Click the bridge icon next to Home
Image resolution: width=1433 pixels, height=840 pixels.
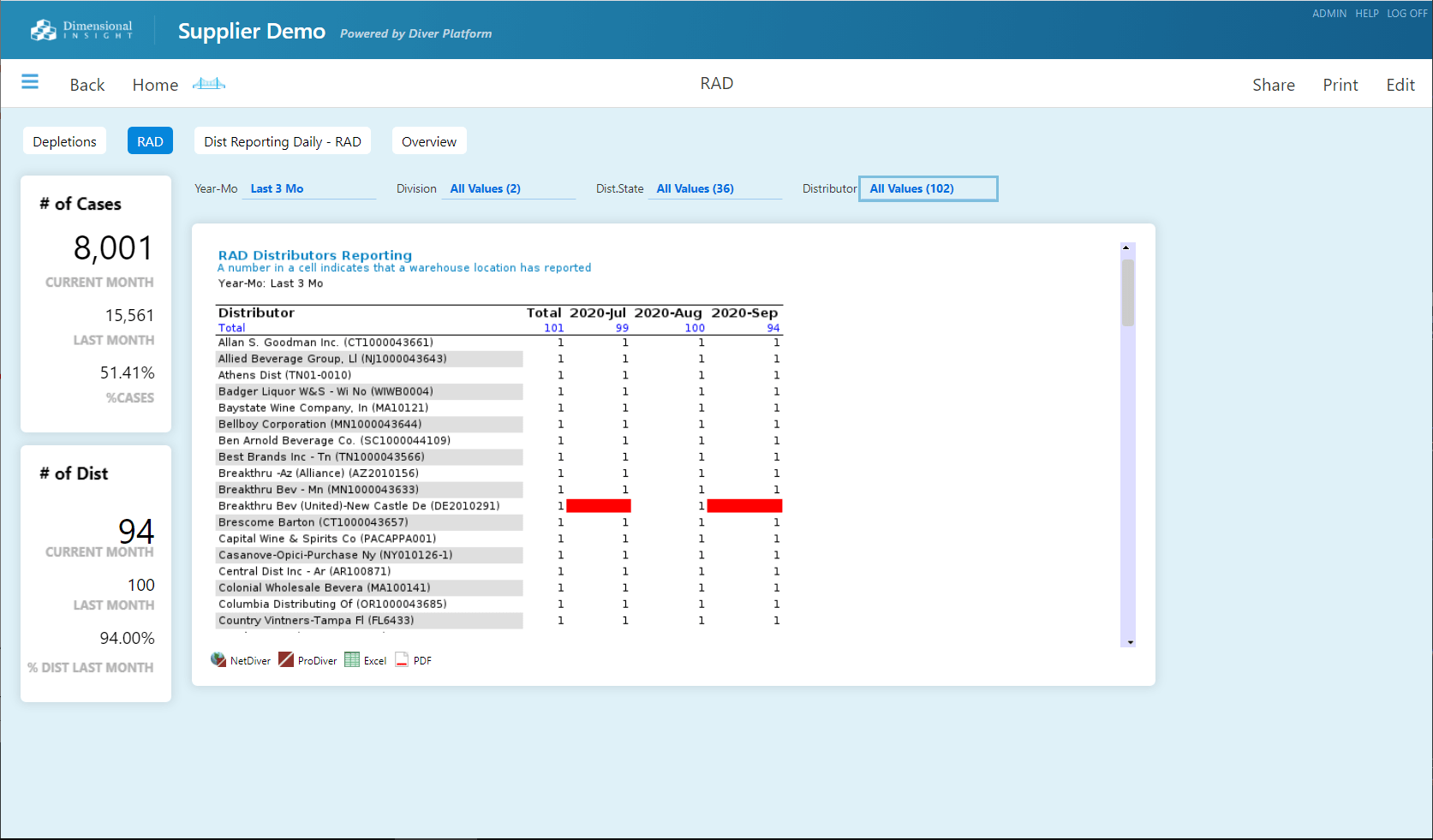(209, 84)
